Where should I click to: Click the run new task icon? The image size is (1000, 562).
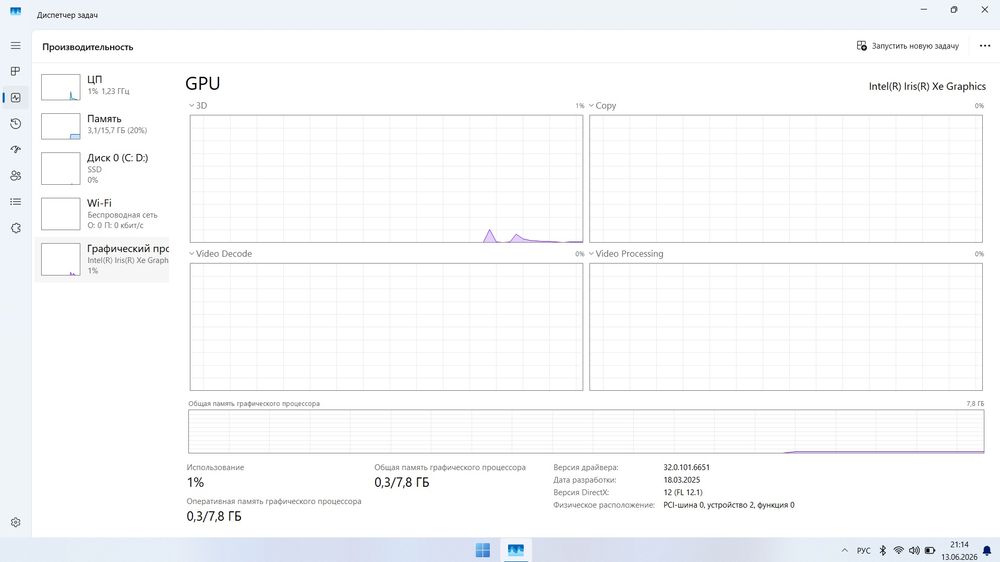[x=862, y=46]
